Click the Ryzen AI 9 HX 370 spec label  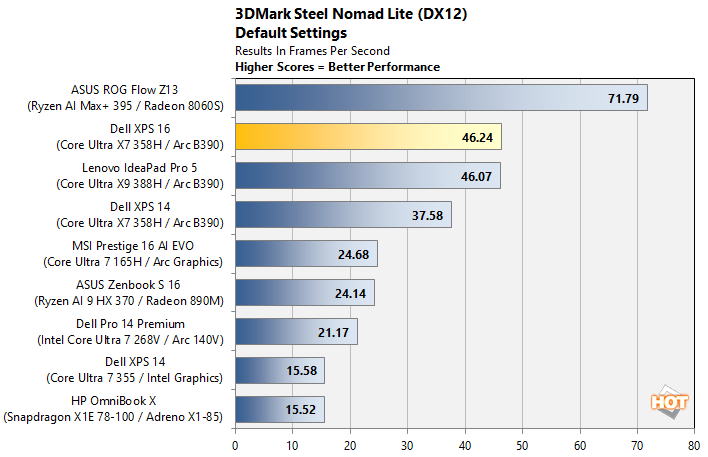point(129,301)
